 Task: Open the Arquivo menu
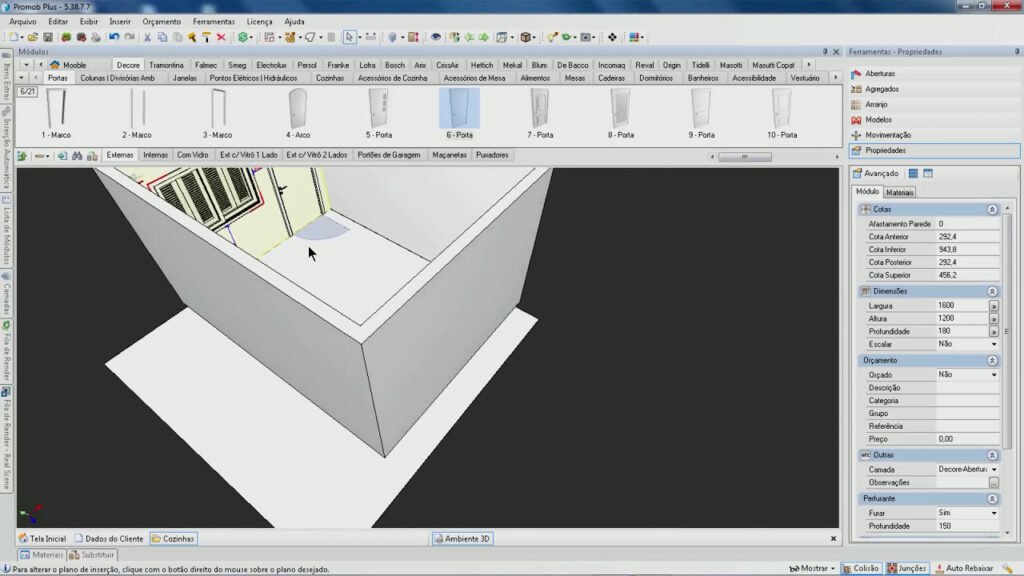pos(23,22)
